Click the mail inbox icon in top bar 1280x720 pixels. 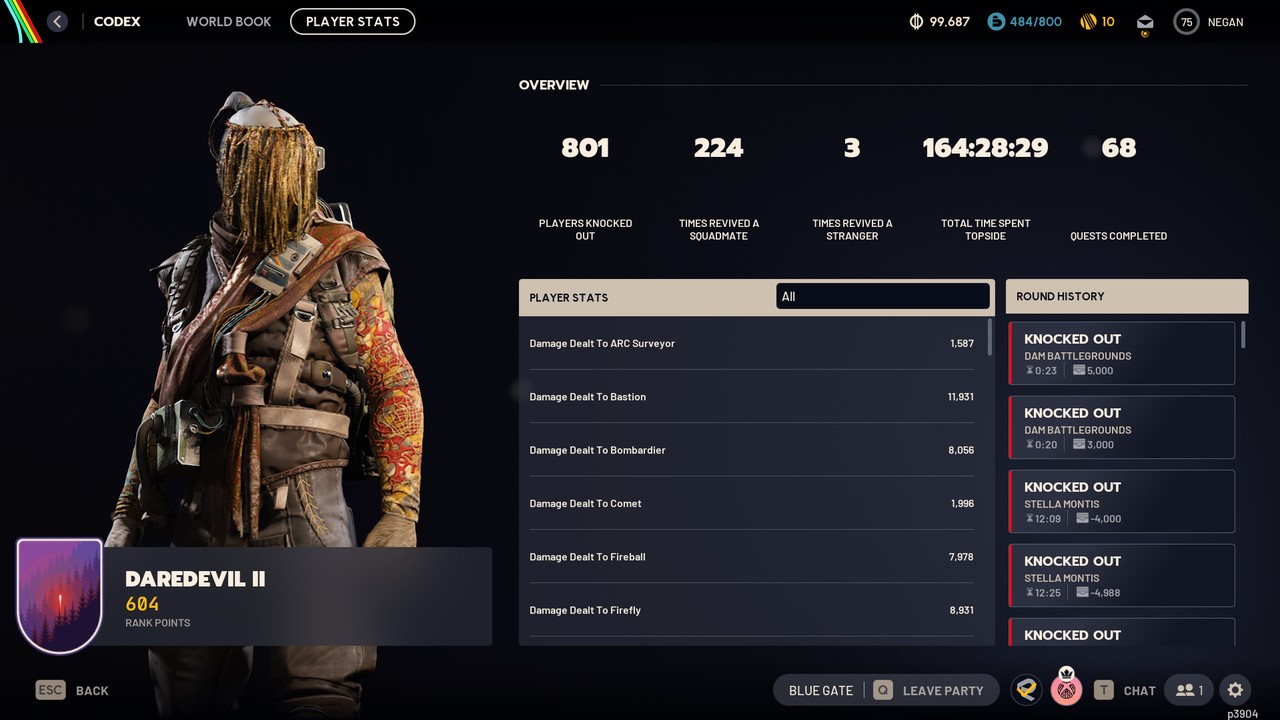pyautogui.click(x=1145, y=22)
